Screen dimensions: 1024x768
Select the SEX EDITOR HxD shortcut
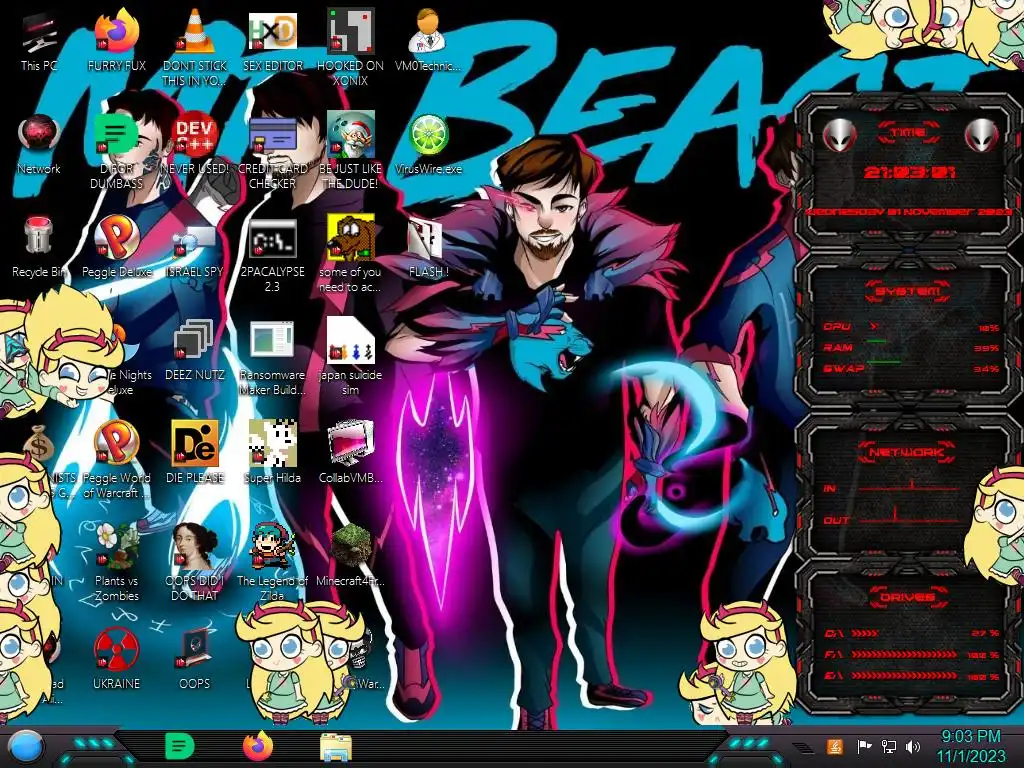(x=273, y=40)
